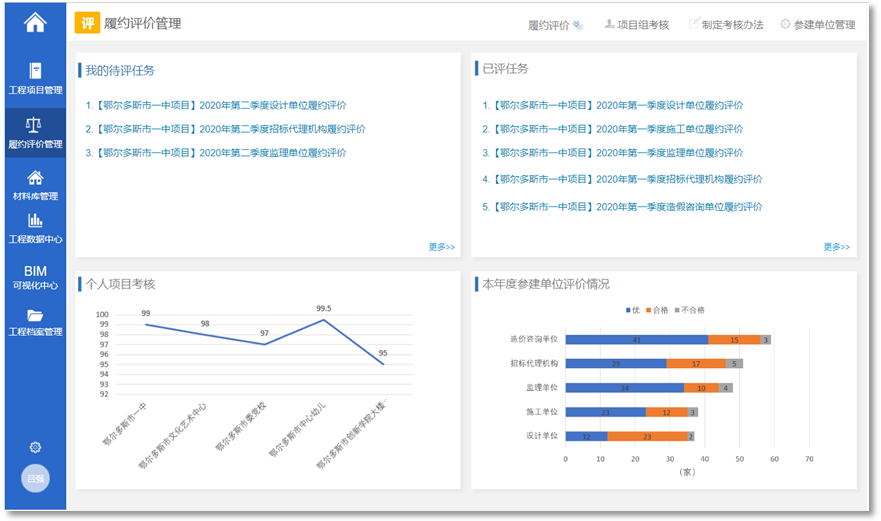The image size is (881, 521).
Task: Click 更多>> under 已评任务
Action: point(836,246)
